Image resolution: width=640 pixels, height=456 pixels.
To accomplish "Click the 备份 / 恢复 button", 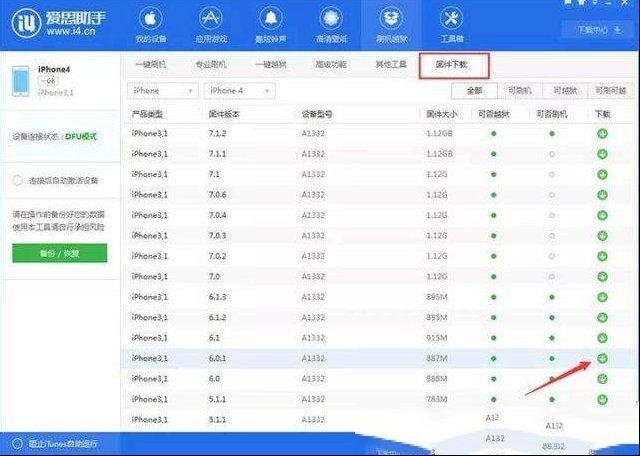I will point(60,253).
